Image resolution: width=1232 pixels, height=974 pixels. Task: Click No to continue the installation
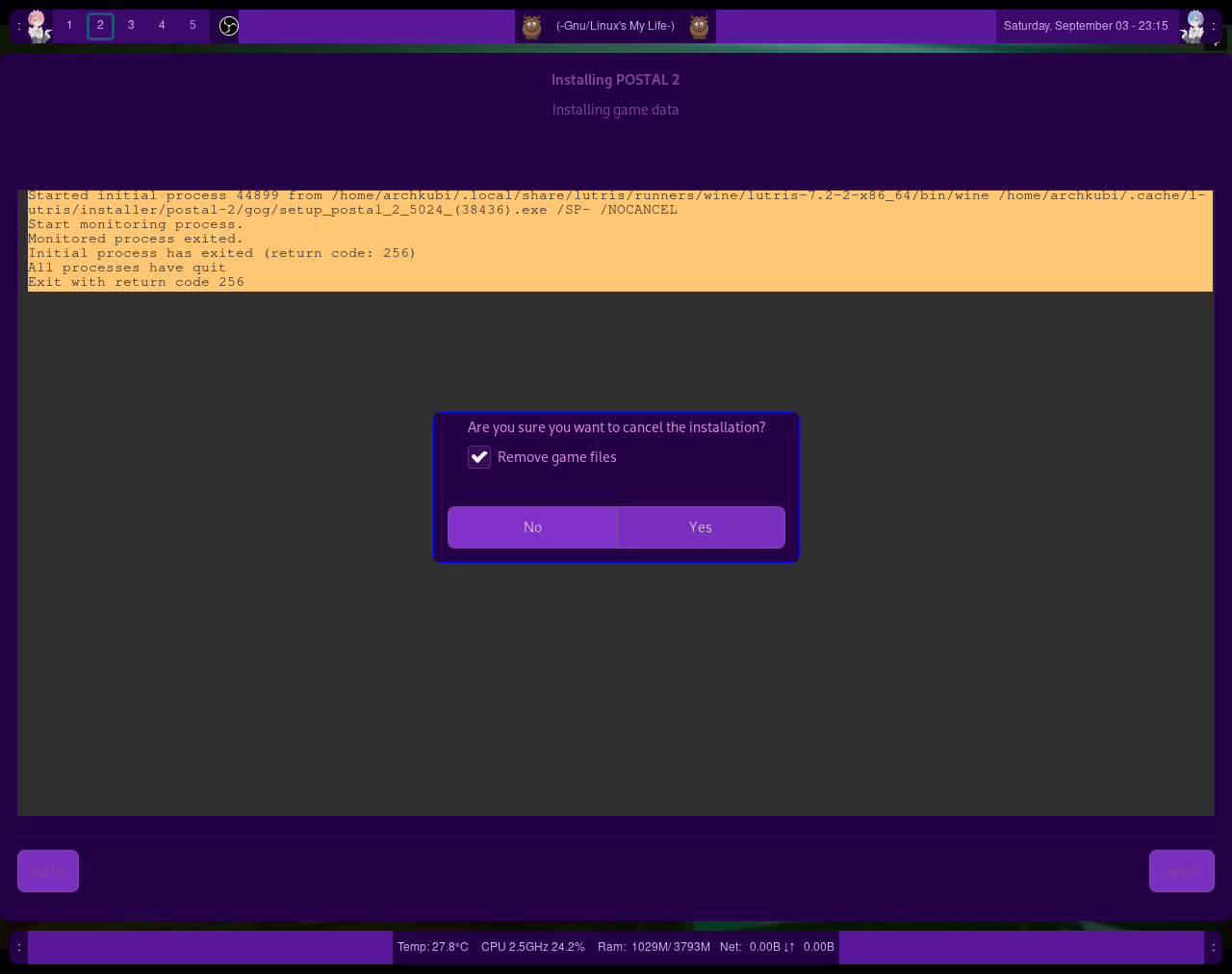click(532, 527)
